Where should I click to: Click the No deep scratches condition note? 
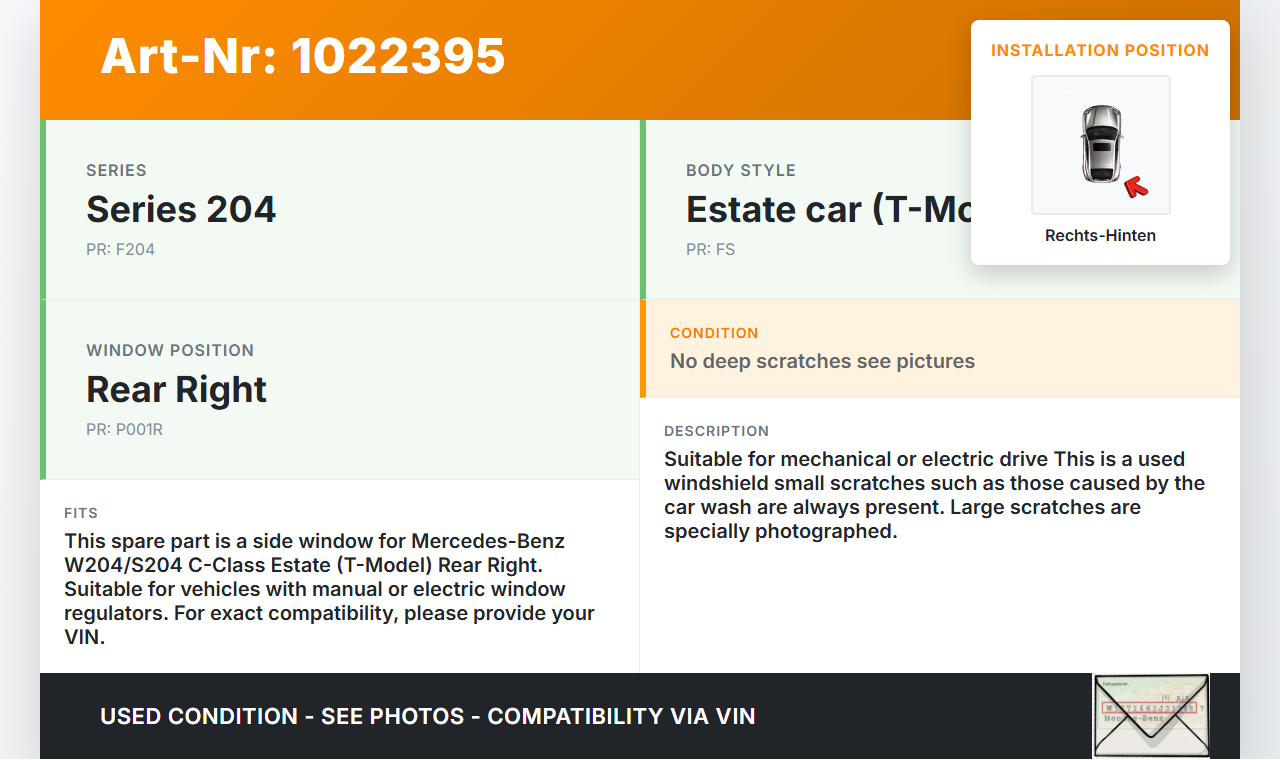point(822,362)
